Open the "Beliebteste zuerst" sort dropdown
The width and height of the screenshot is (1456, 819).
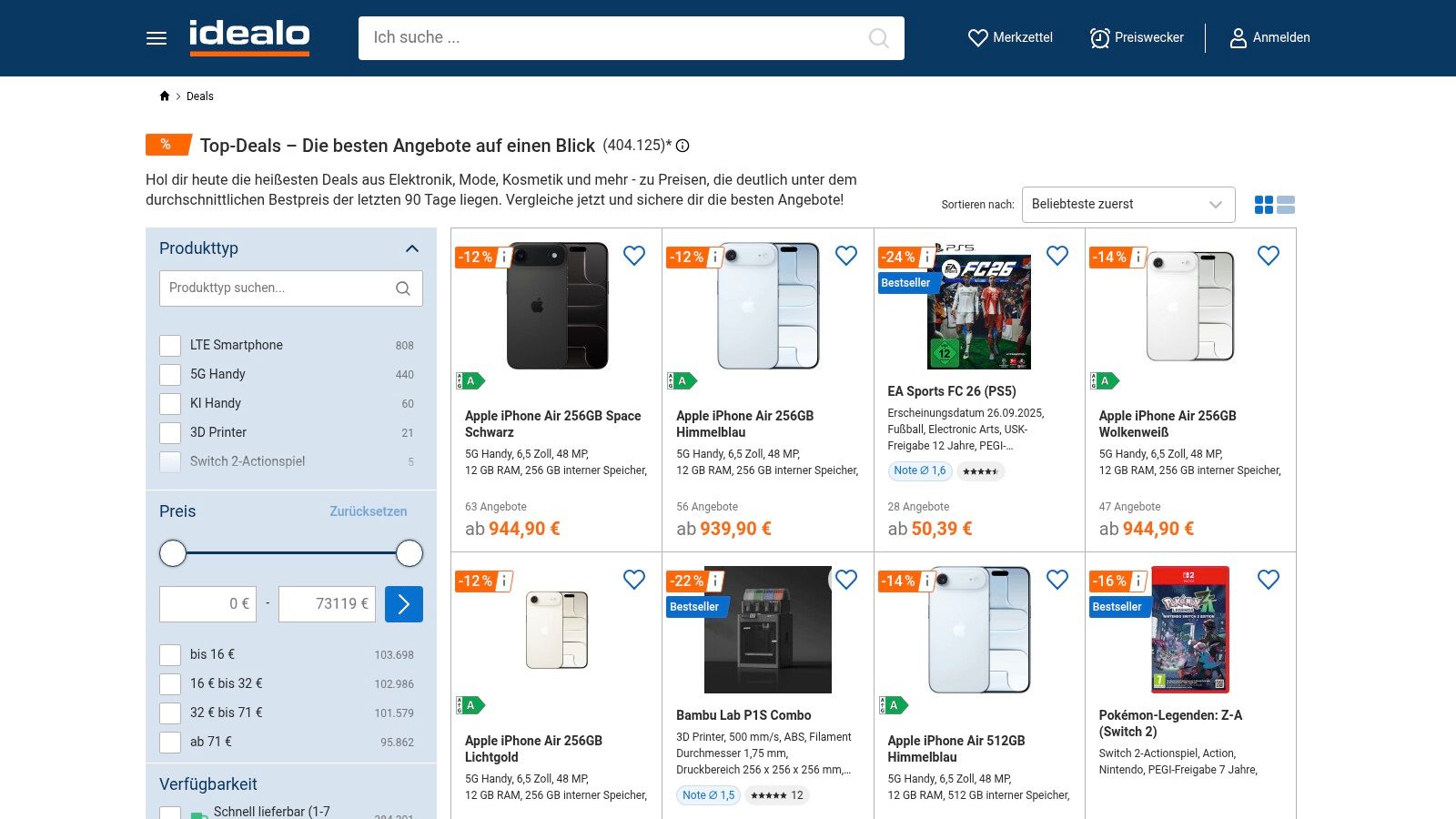click(1127, 205)
